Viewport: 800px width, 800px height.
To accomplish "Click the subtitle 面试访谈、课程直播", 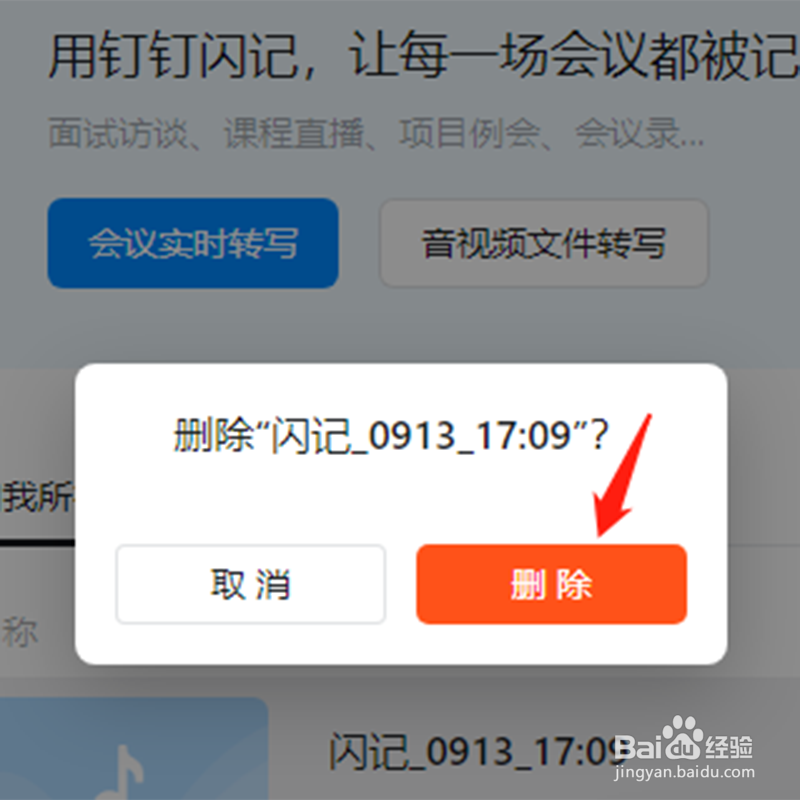I will pyautogui.click(x=206, y=134).
